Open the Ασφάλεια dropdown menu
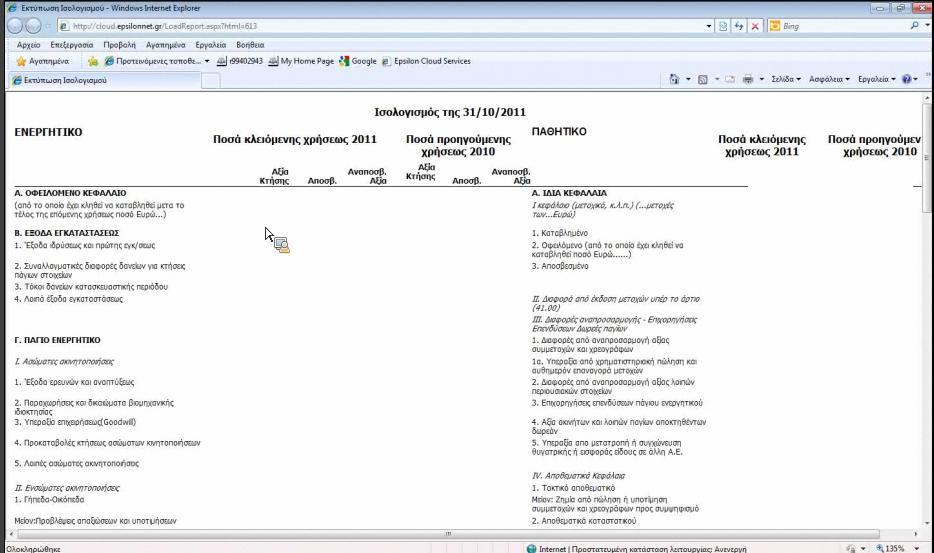 coord(829,79)
